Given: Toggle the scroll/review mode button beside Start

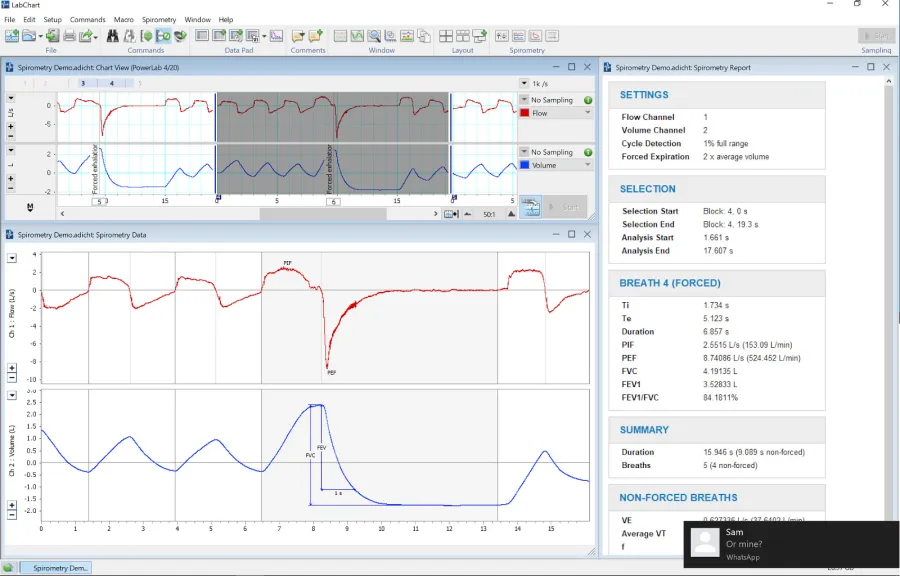Looking at the screenshot, I should [x=530, y=207].
